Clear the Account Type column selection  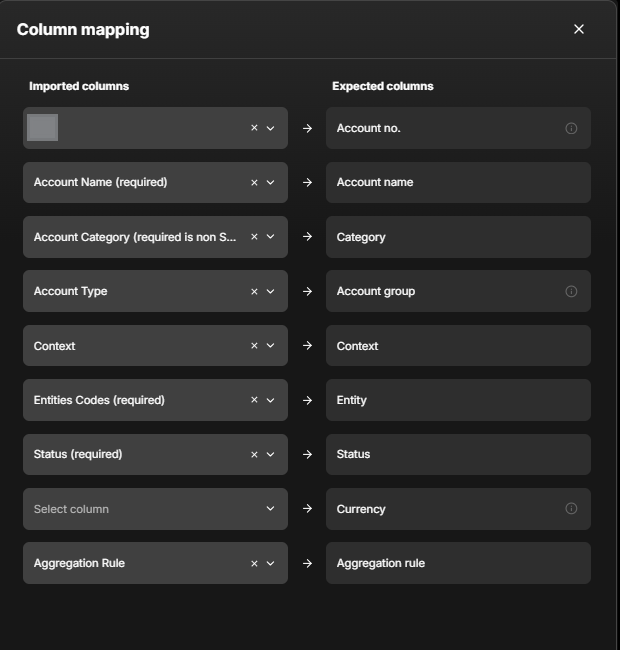[x=254, y=292]
